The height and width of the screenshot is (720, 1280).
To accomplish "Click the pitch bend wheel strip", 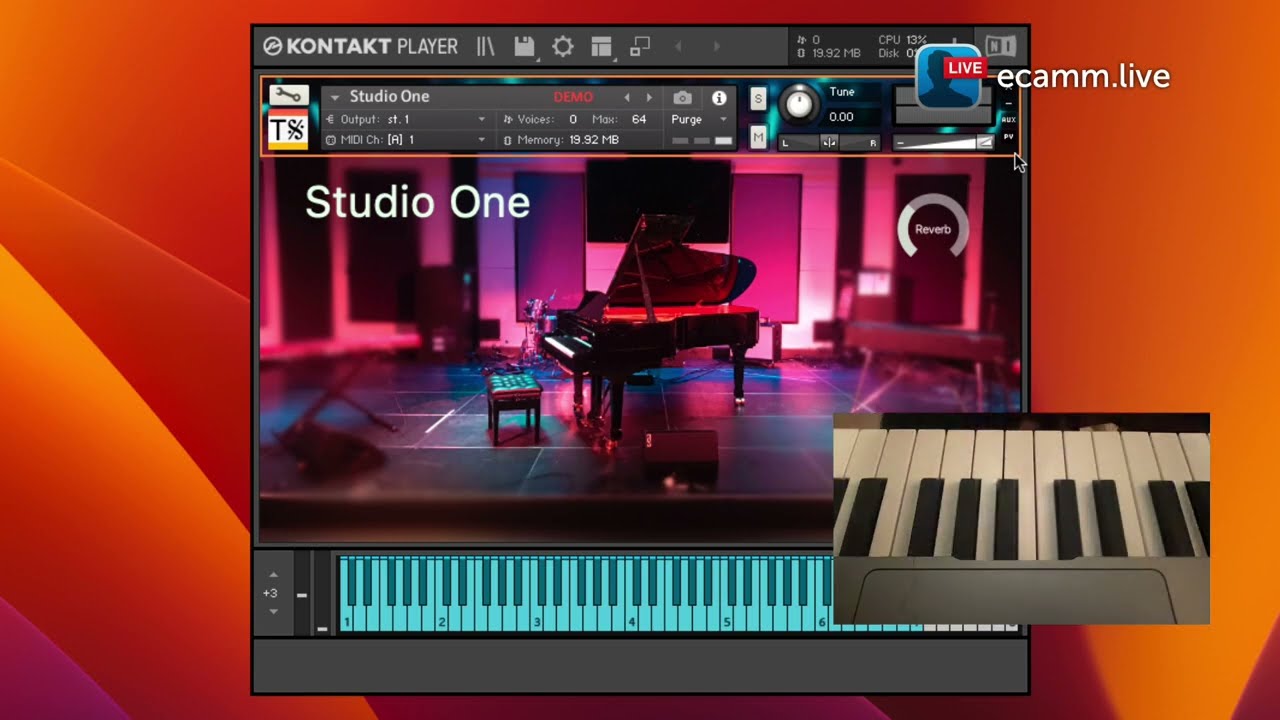I will click(x=302, y=592).
